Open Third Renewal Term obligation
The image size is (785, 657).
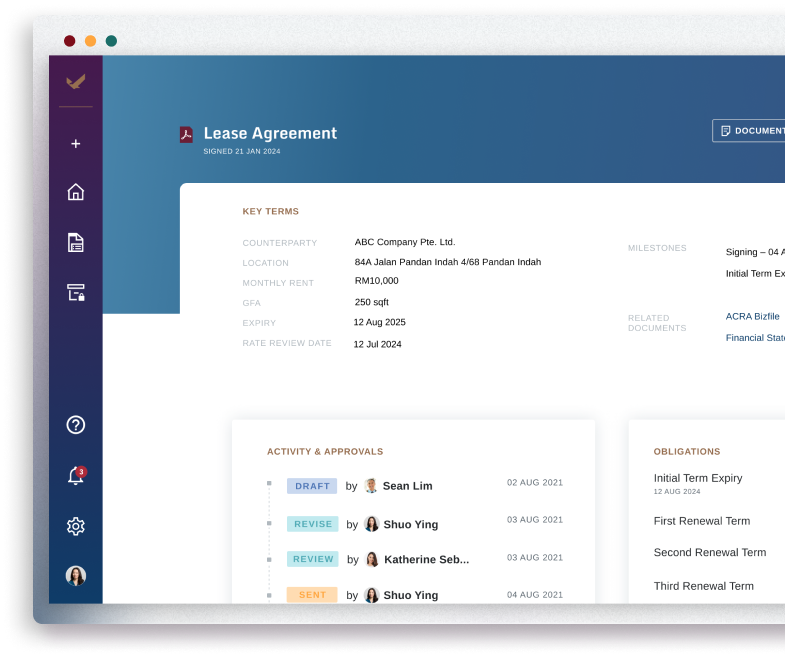click(703, 586)
